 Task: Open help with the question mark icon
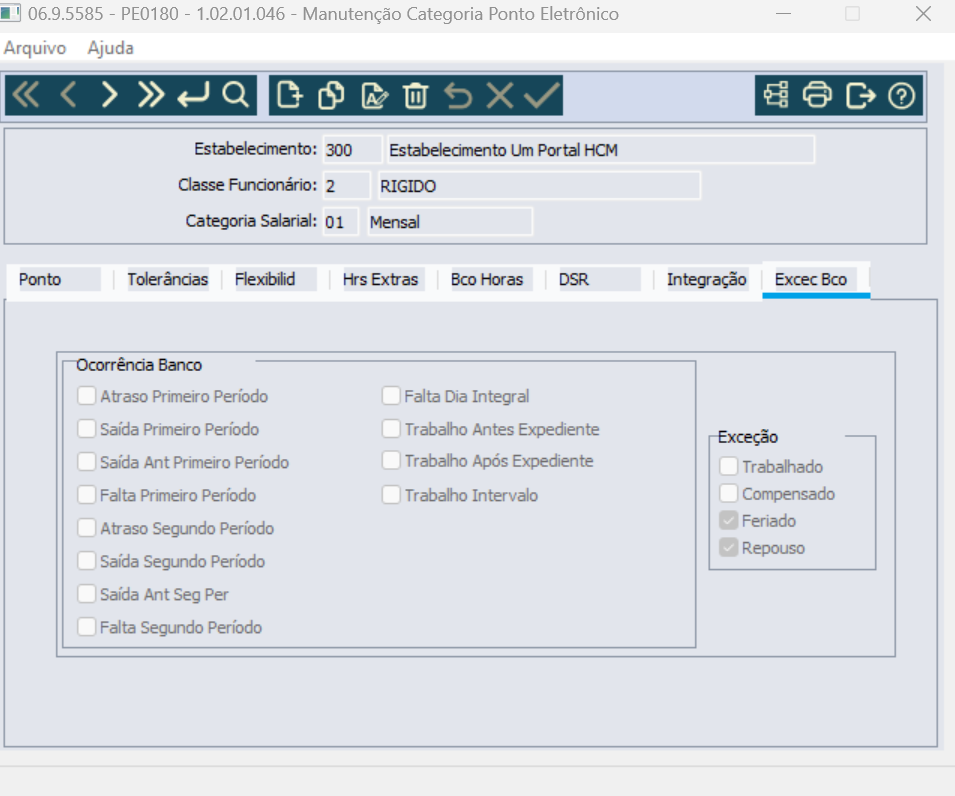(901, 95)
